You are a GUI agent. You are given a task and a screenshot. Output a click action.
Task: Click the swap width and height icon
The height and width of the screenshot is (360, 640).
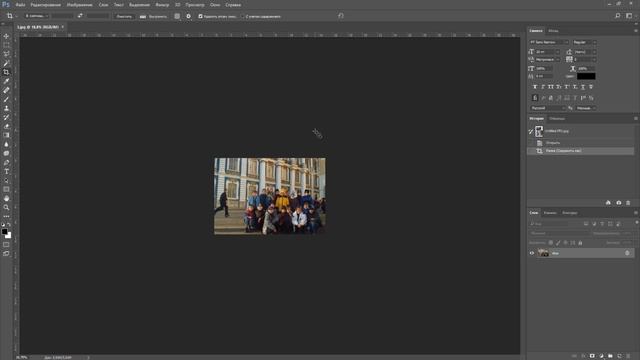click(x=80, y=16)
